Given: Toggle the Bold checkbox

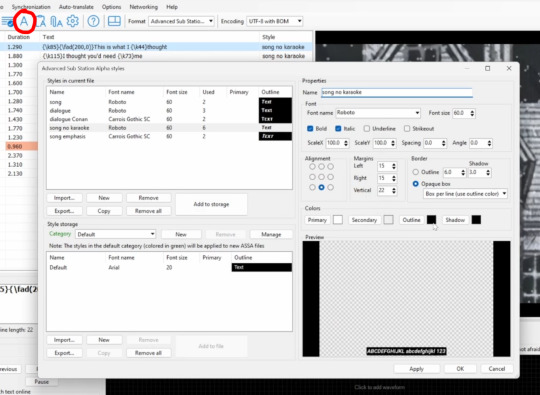Looking at the screenshot, I should coord(310,128).
